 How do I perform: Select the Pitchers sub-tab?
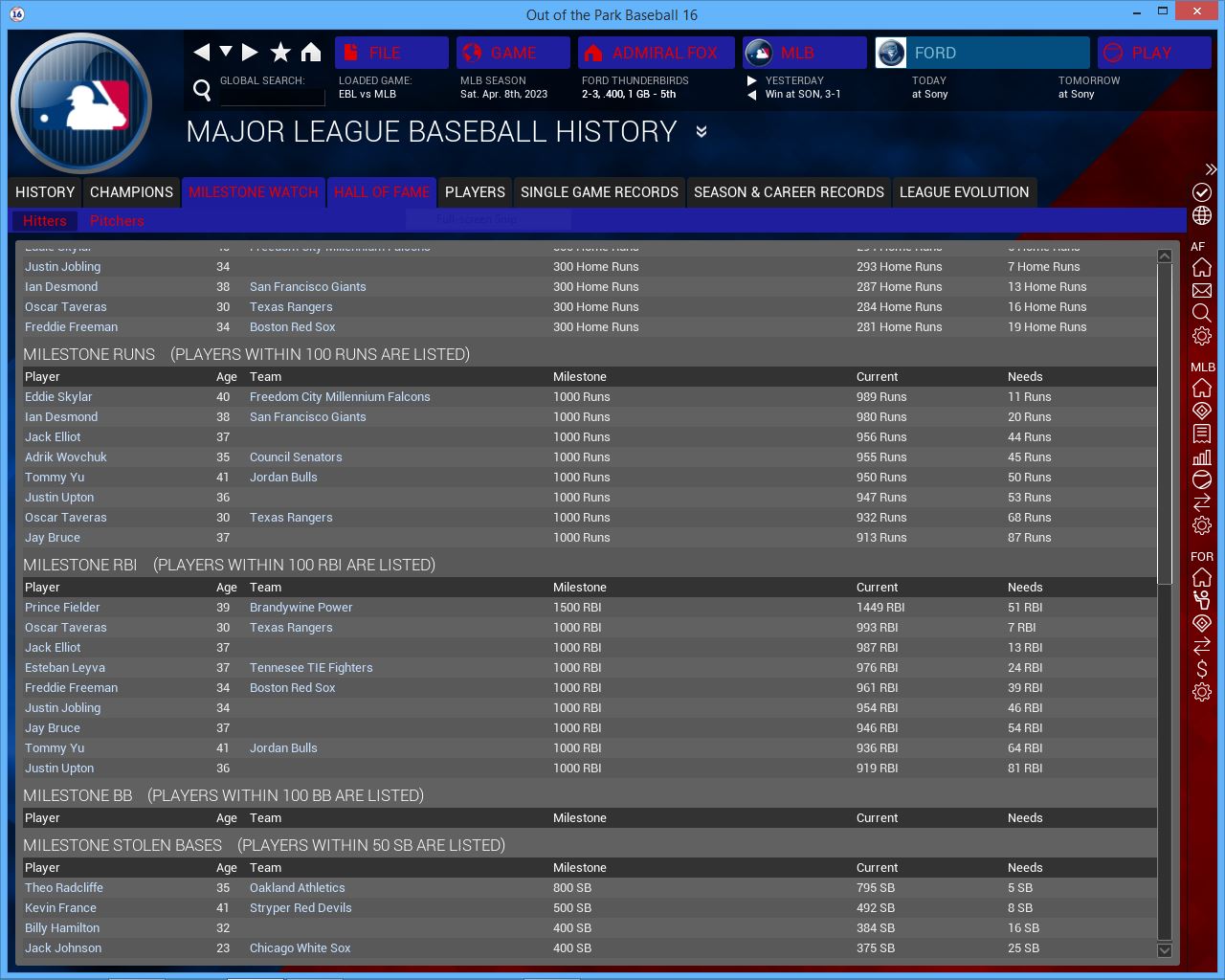(117, 221)
